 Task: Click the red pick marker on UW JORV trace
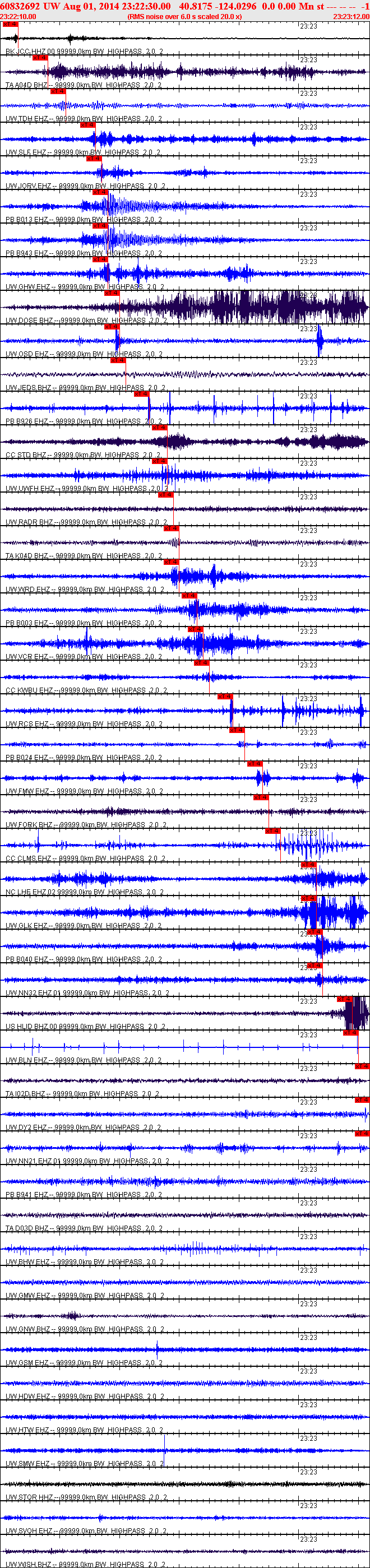(94, 158)
